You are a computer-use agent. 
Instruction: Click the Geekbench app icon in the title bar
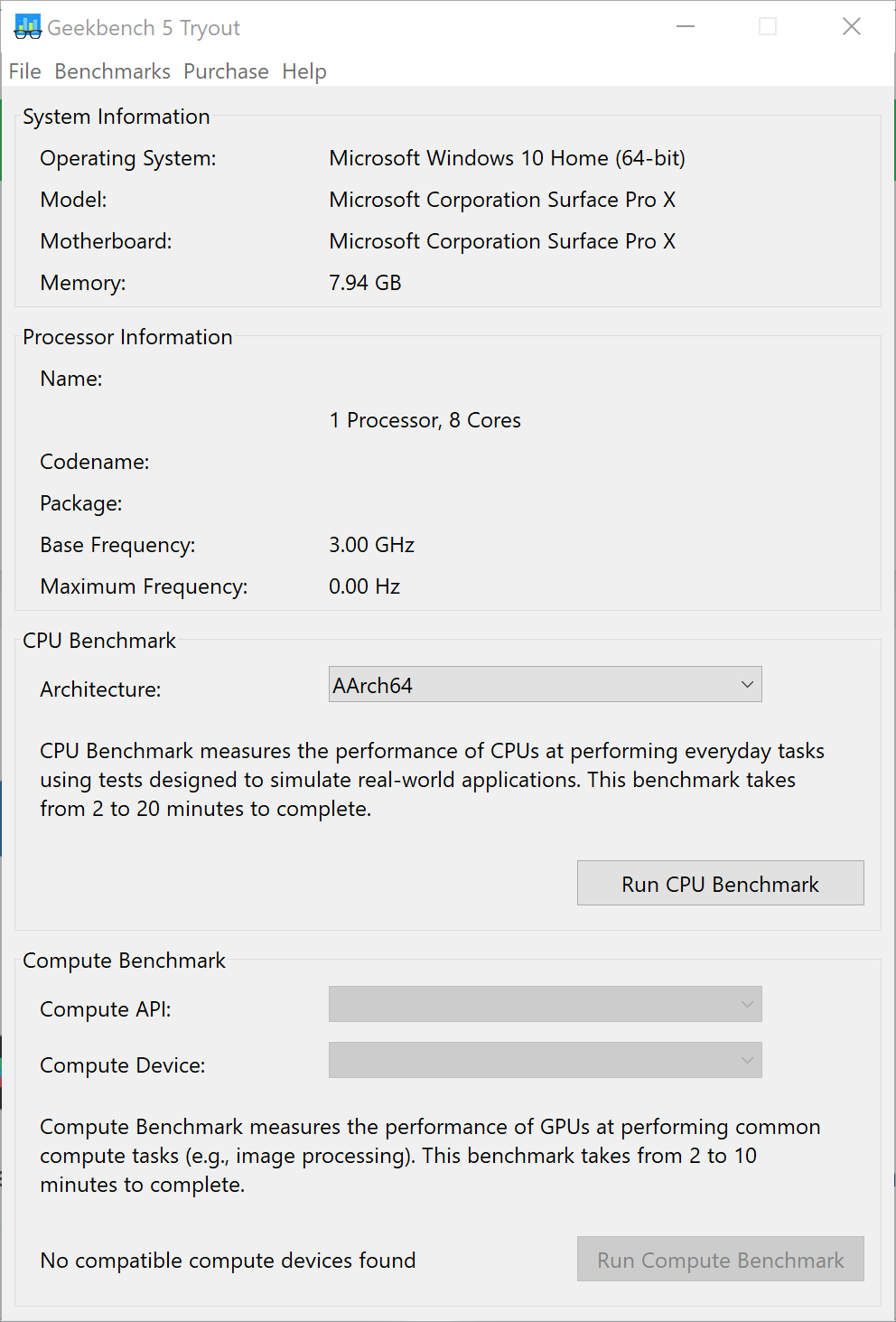[x=26, y=26]
